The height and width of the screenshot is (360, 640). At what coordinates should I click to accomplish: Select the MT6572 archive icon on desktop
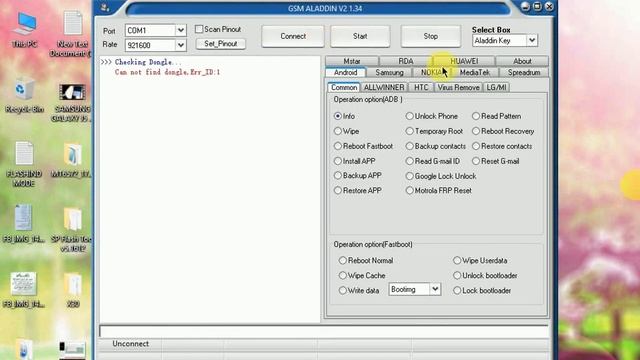[x=72, y=160]
